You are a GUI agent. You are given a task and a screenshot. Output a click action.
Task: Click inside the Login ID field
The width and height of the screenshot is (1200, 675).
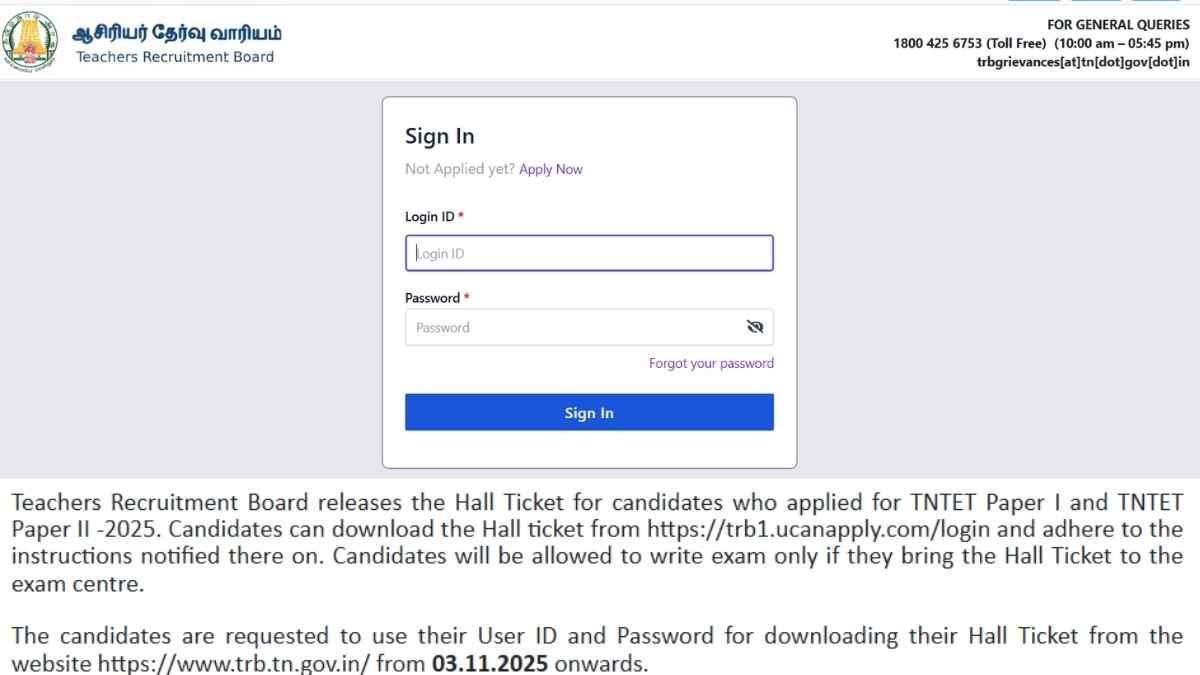pos(589,253)
